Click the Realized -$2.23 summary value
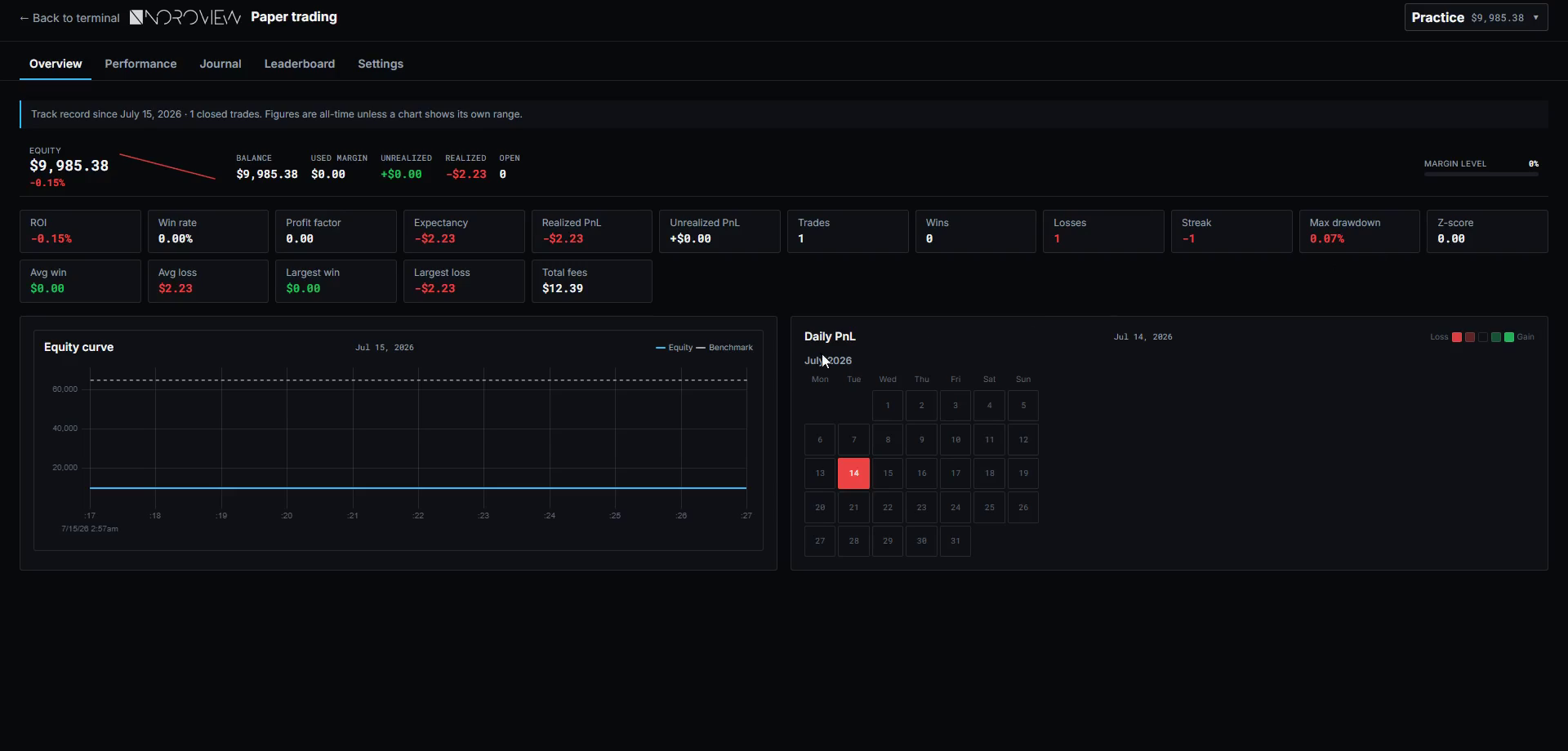The width and height of the screenshot is (1568, 751). 465,174
